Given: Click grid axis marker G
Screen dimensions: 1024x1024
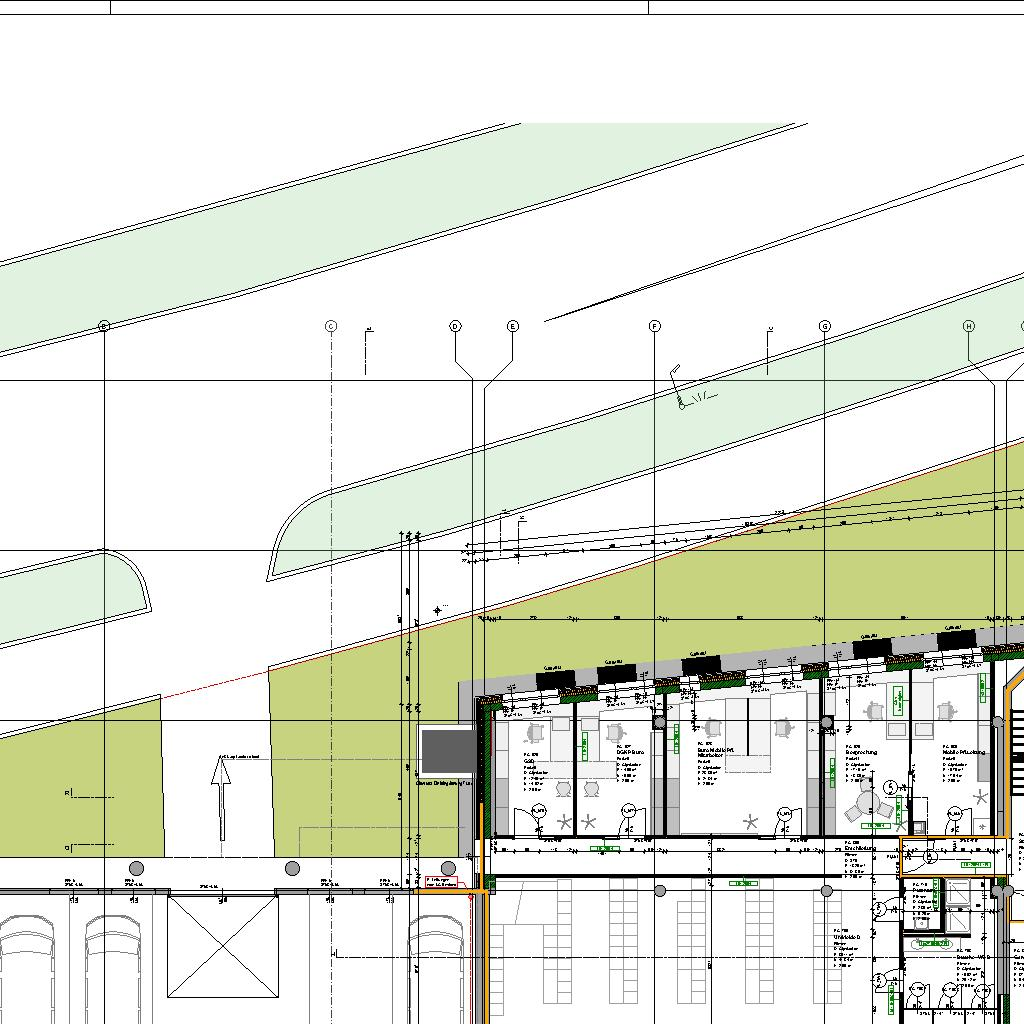Looking at the screenshot, I should [825, 326].
